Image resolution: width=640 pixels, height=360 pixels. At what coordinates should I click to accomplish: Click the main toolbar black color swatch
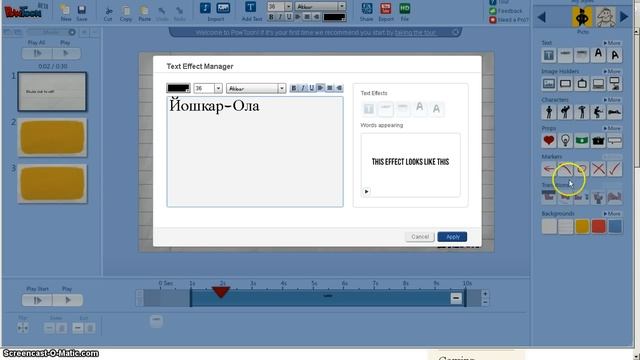click(335, 17)
